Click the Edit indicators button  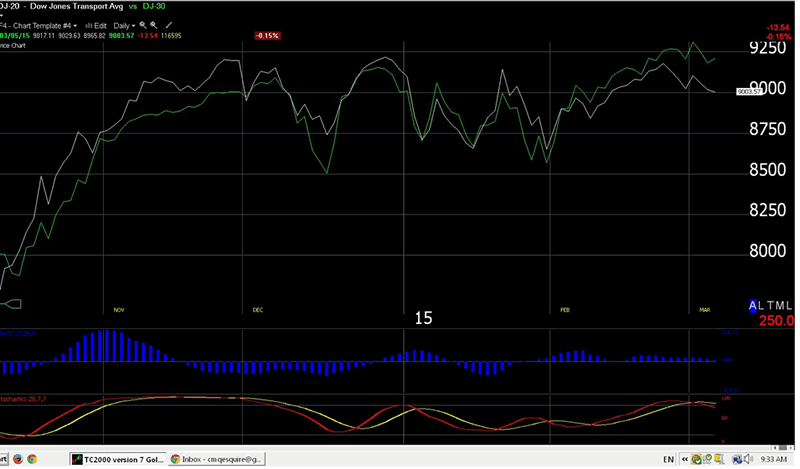[95, 24]
